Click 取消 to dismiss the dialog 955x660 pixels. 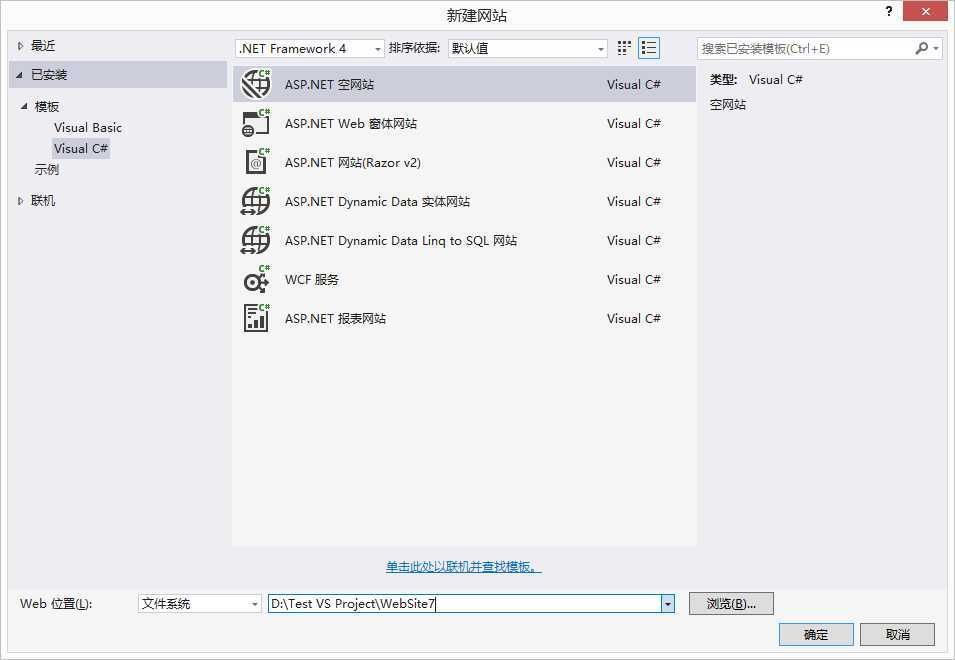[897, 634]
